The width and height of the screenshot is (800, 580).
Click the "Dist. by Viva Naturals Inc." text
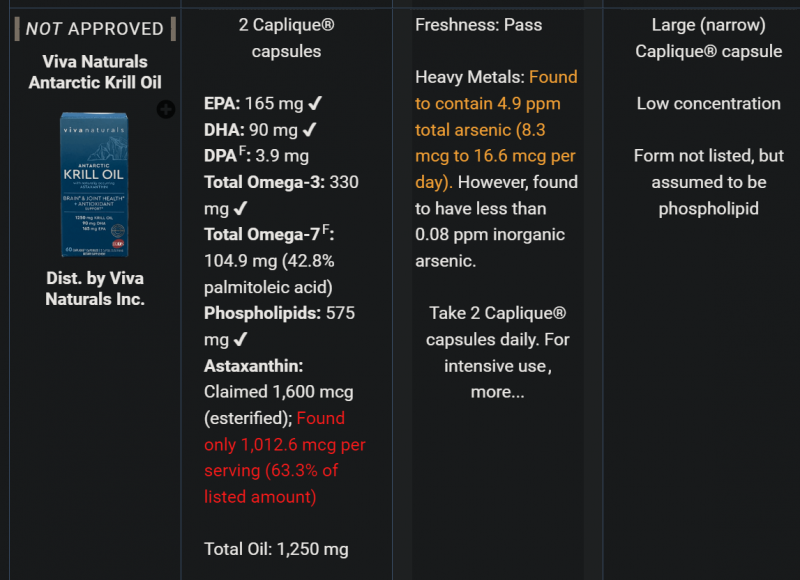95,288
